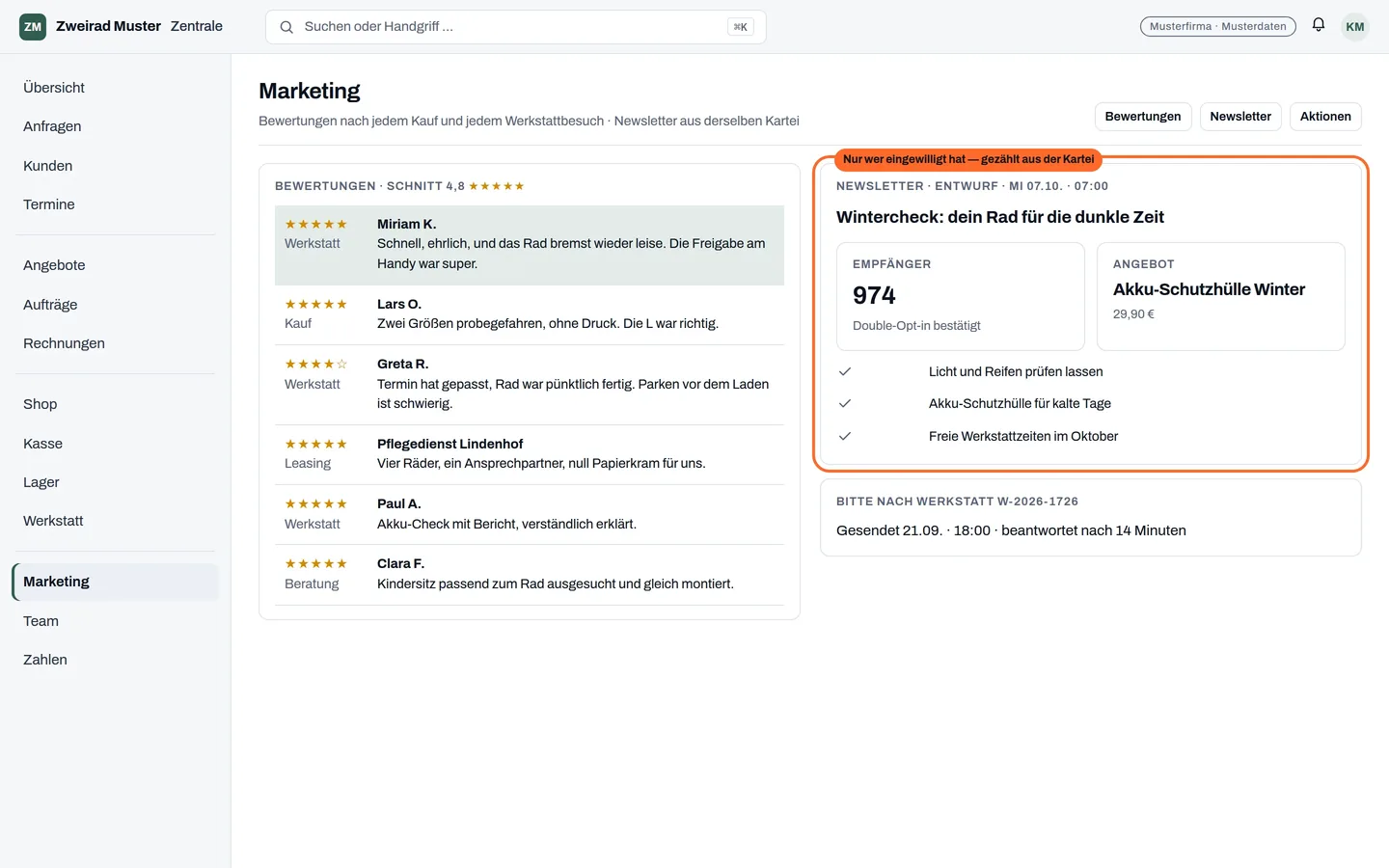Select Angebote in the sidebar

(116, 265)
